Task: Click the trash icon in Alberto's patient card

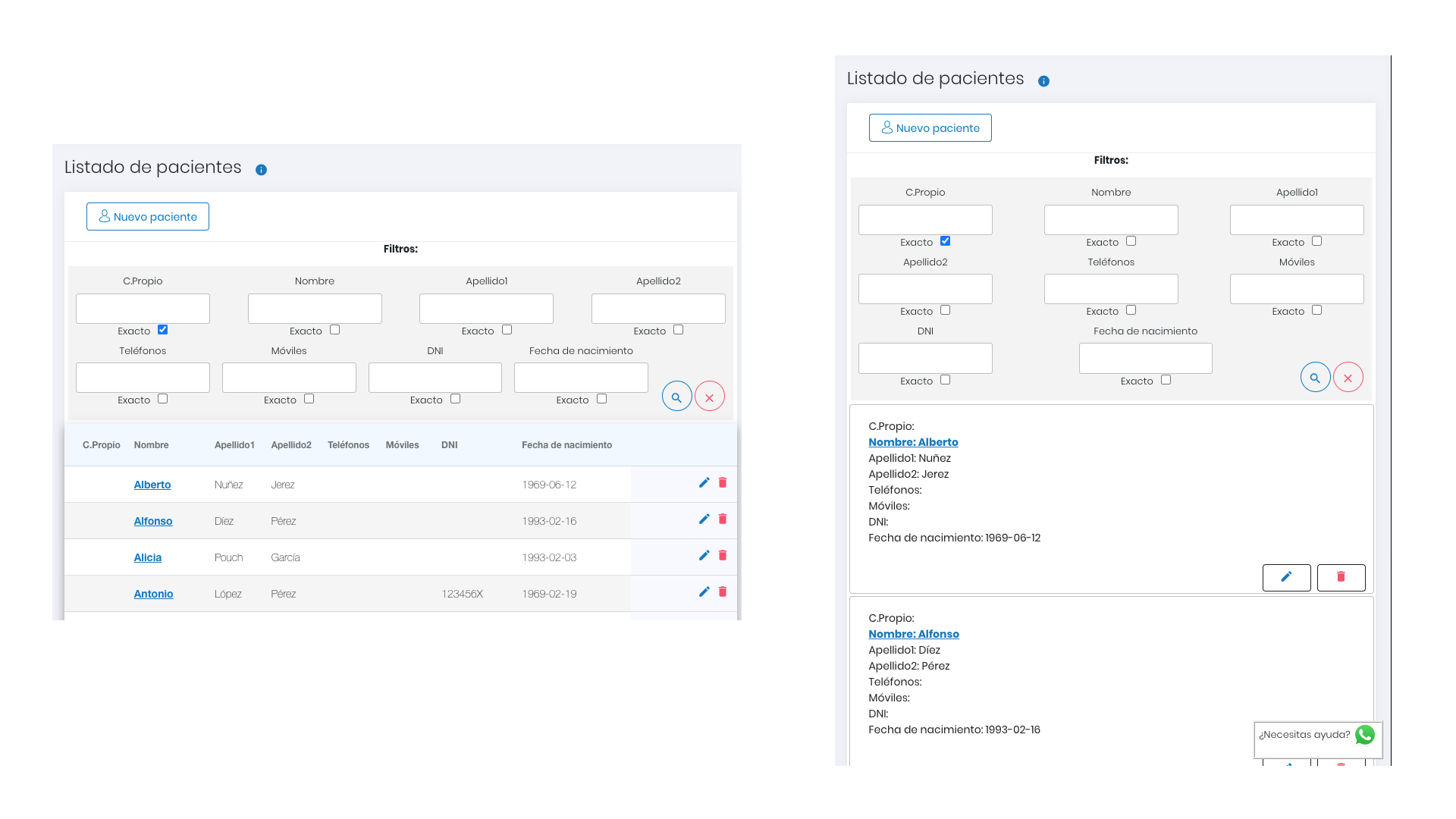Action: pyautogui.click(x=1341, y=577)
